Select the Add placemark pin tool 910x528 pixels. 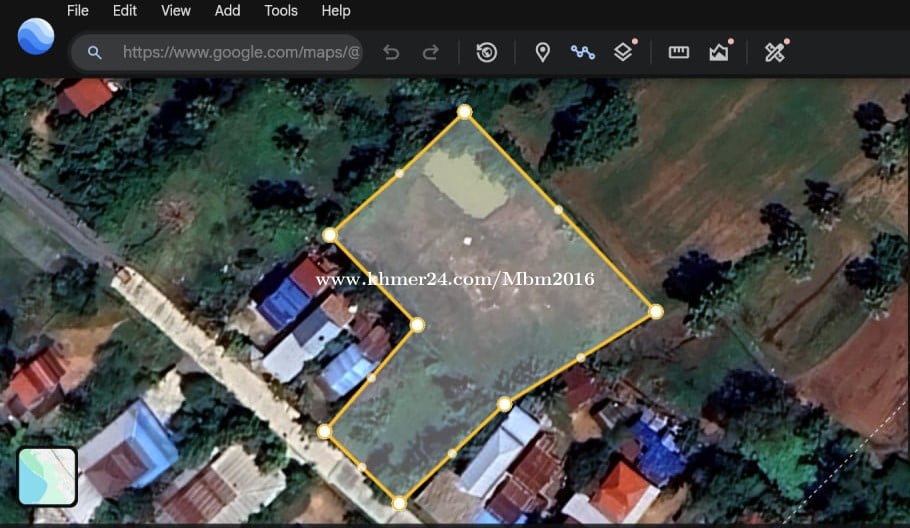542,52
